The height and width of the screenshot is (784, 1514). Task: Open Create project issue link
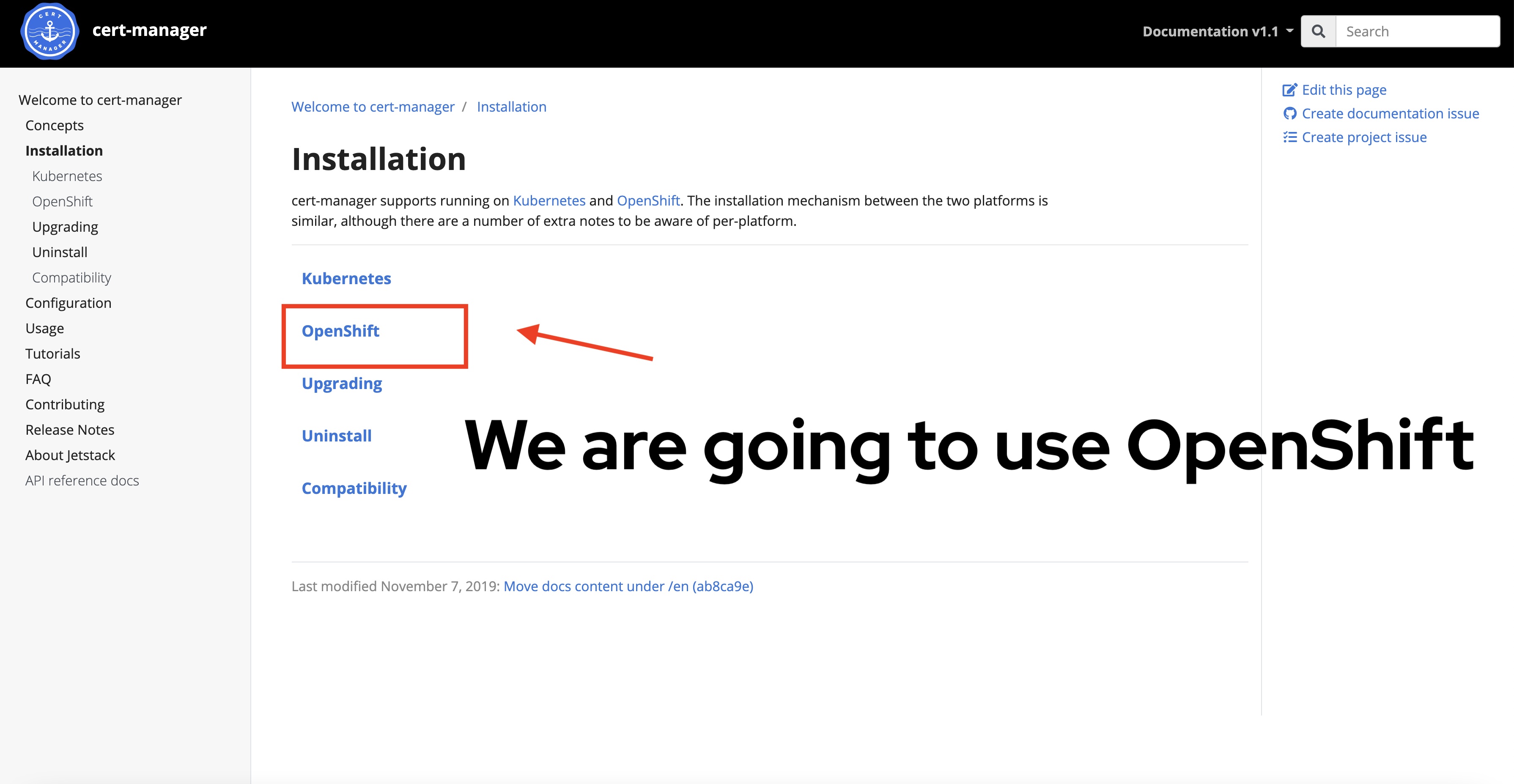click(x=1363, y=137)
